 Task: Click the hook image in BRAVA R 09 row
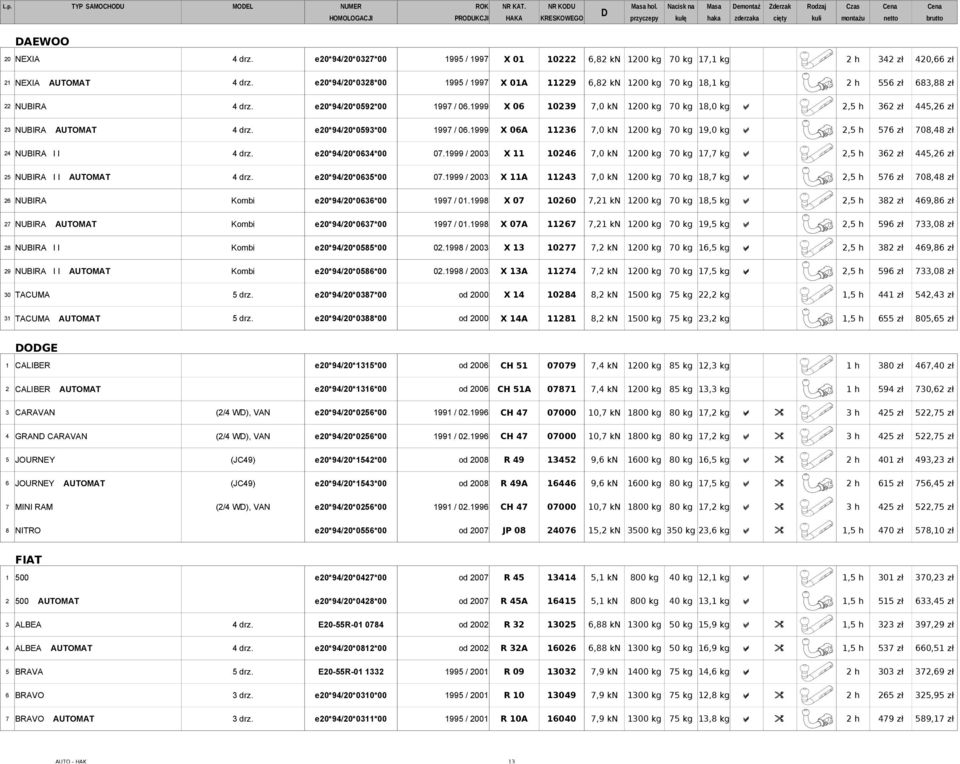pos(816,672)
